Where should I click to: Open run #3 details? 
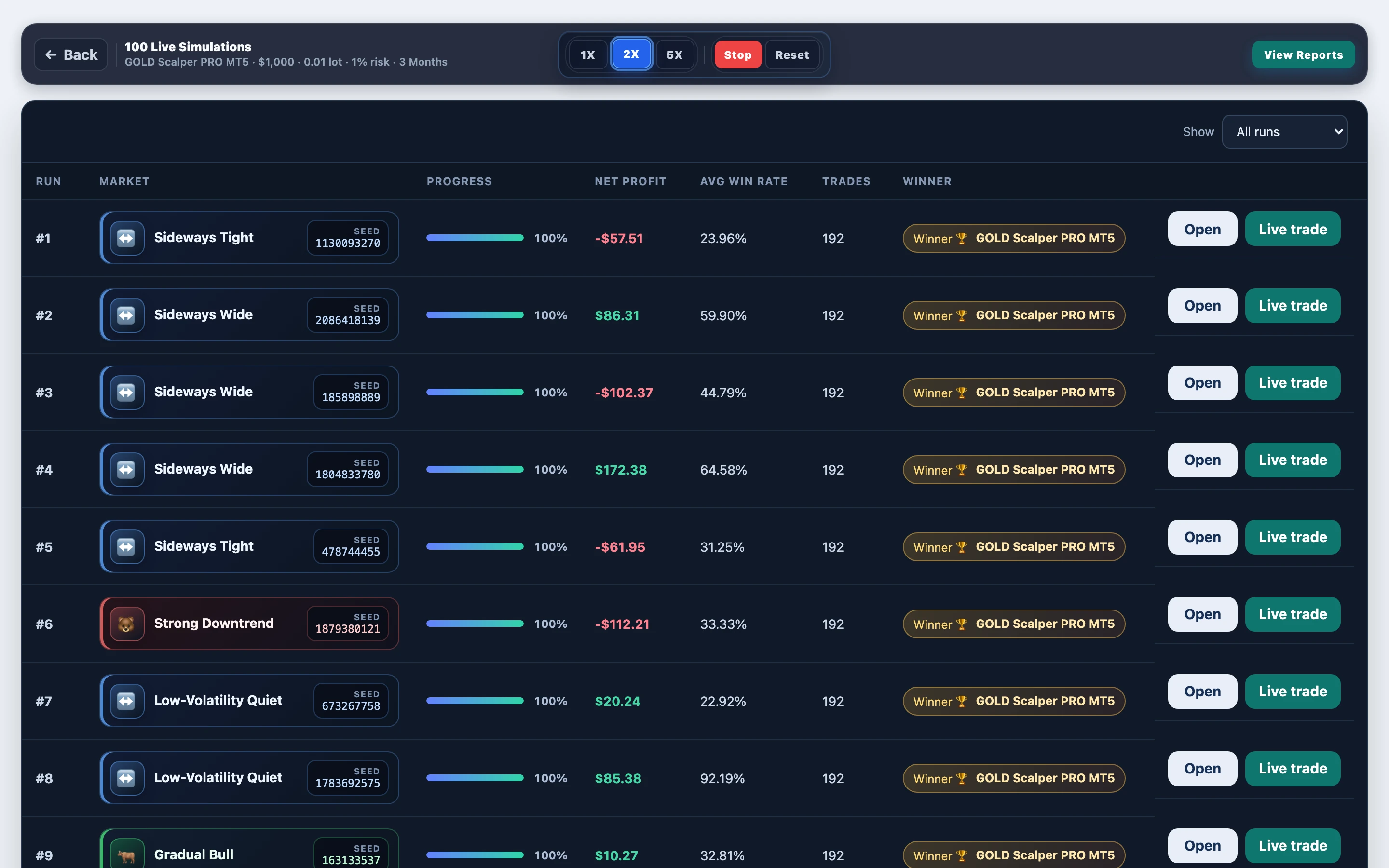(x=1202, y=383)
